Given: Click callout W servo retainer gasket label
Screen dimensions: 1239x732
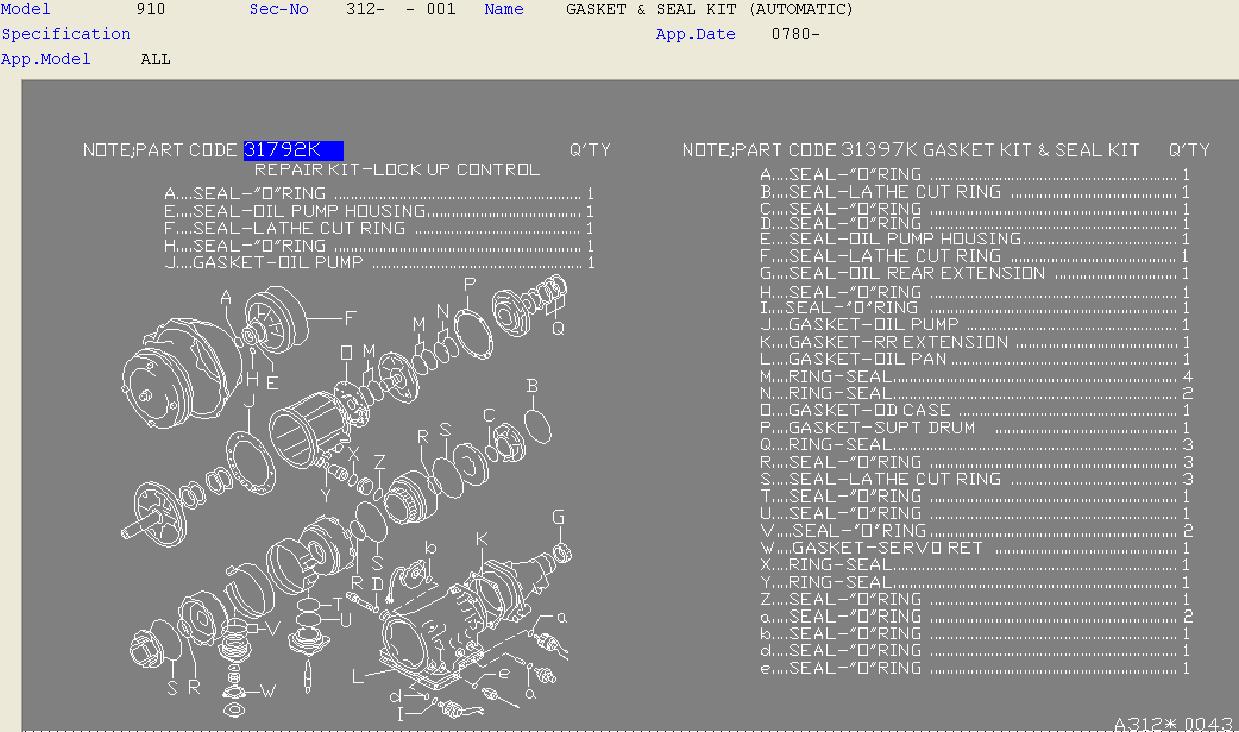Looking at the screenshot, I should point(268,690).
